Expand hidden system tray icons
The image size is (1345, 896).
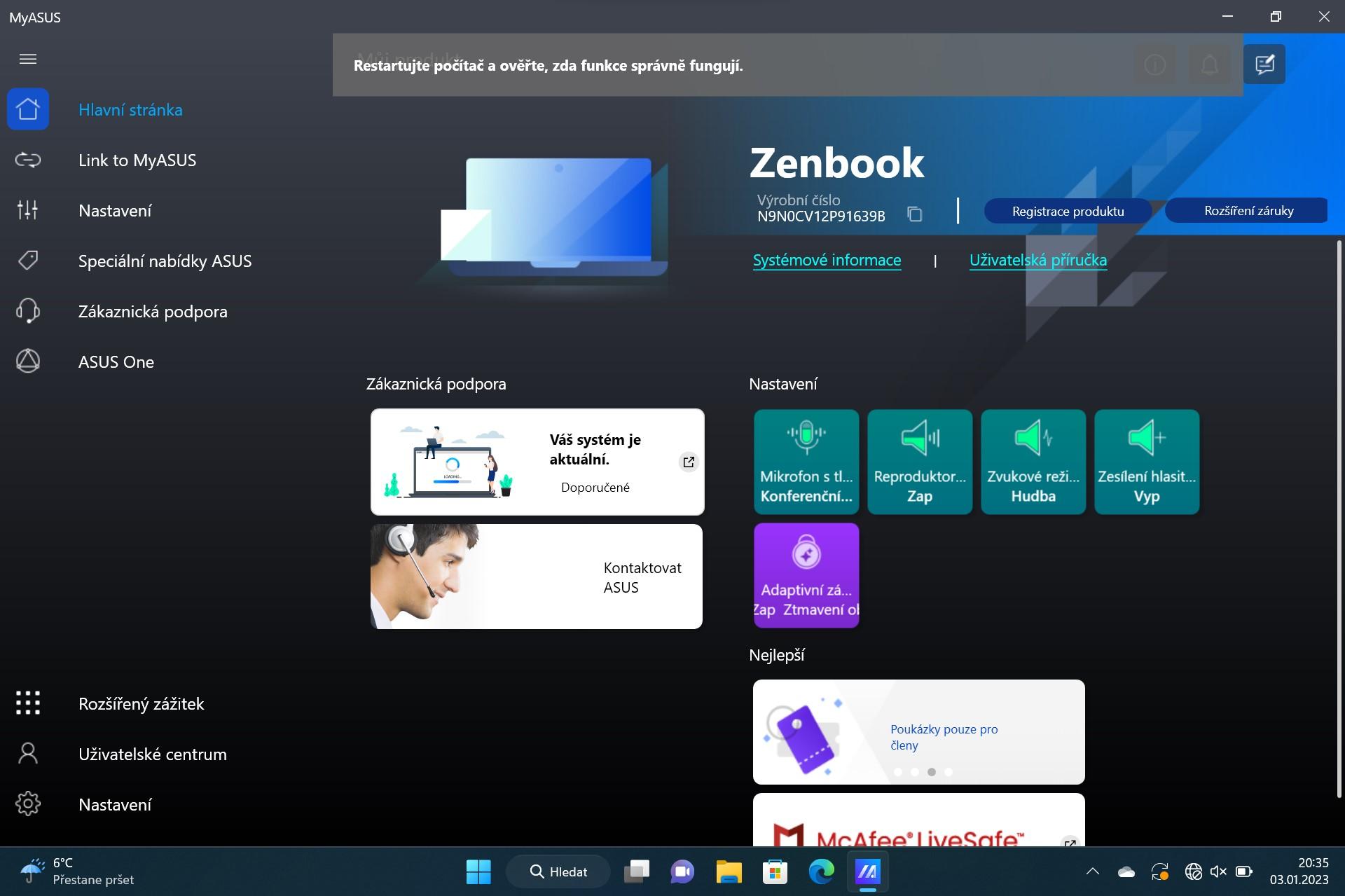(1093, 871)
